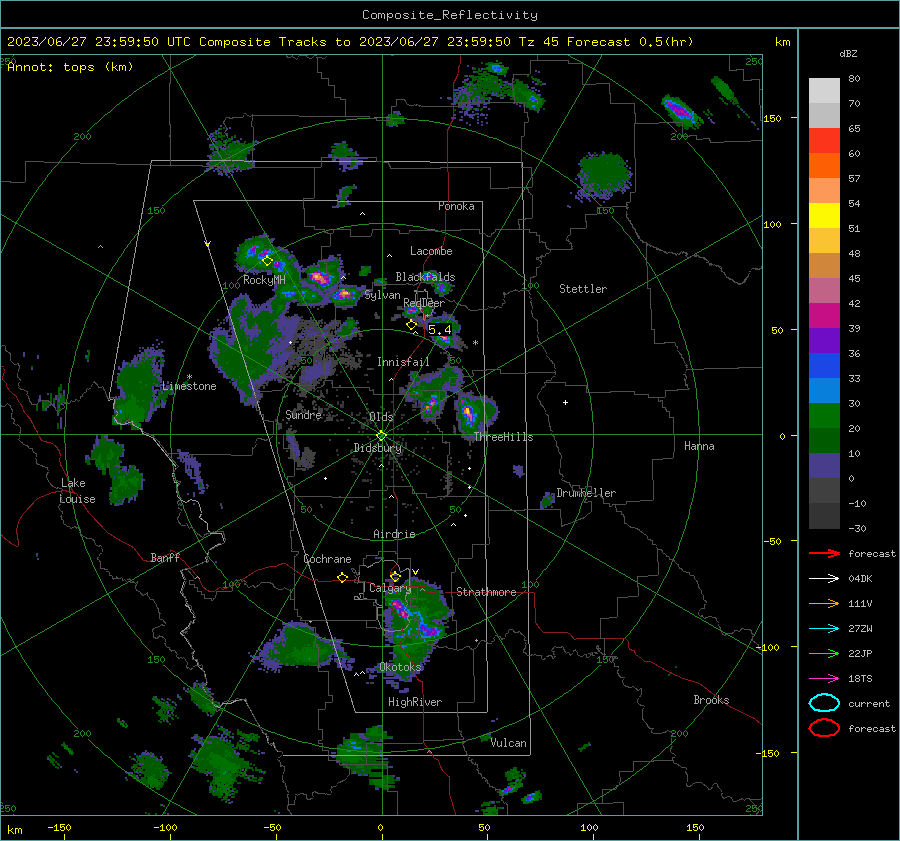Click the -150 tick on bottom km axis
Viewport: 900px width, 841px height.
click(59, 827)
